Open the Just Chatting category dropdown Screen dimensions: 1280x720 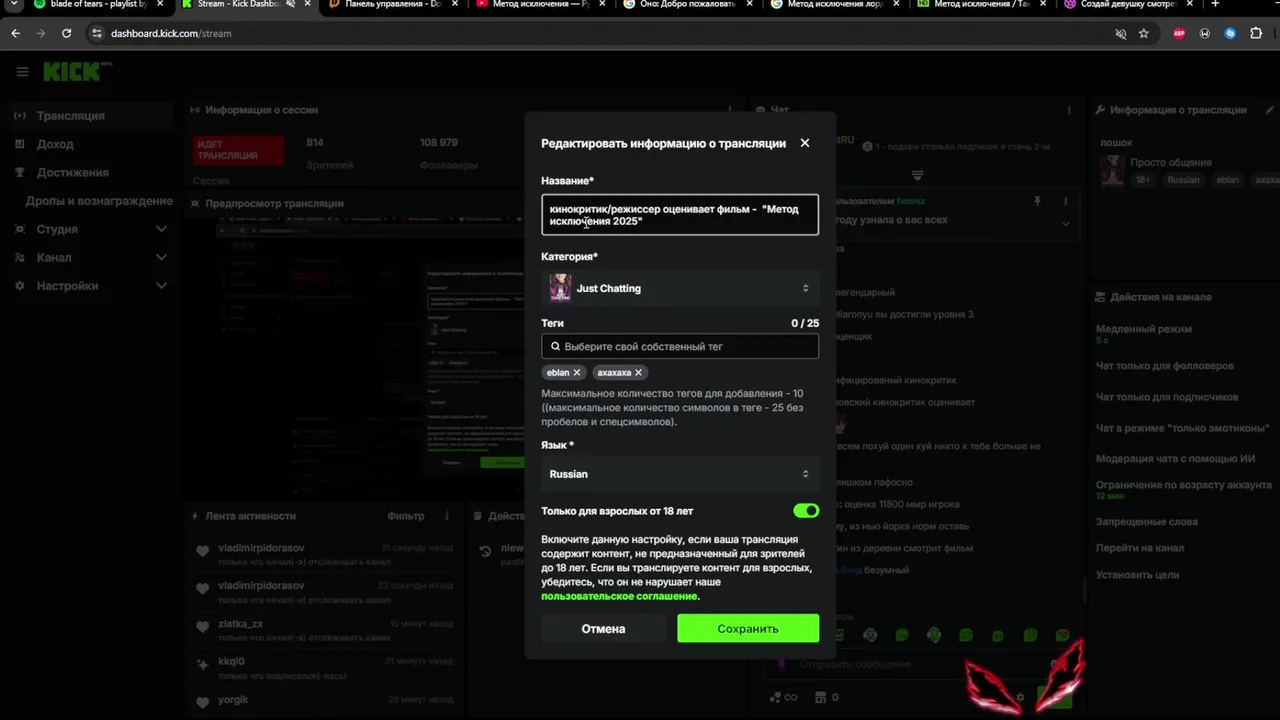(680, 288)
